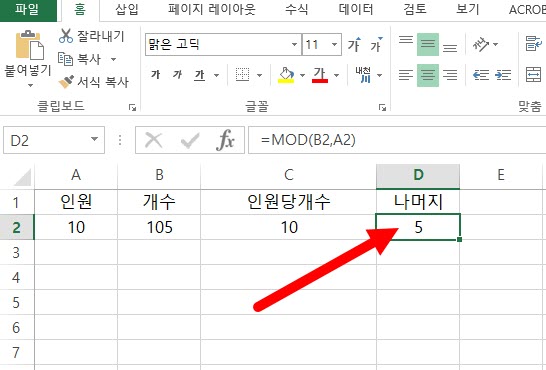Screen dimensions: 546x370
Task: Toggle middle vertical alignment
Action: tap(428, 44)
